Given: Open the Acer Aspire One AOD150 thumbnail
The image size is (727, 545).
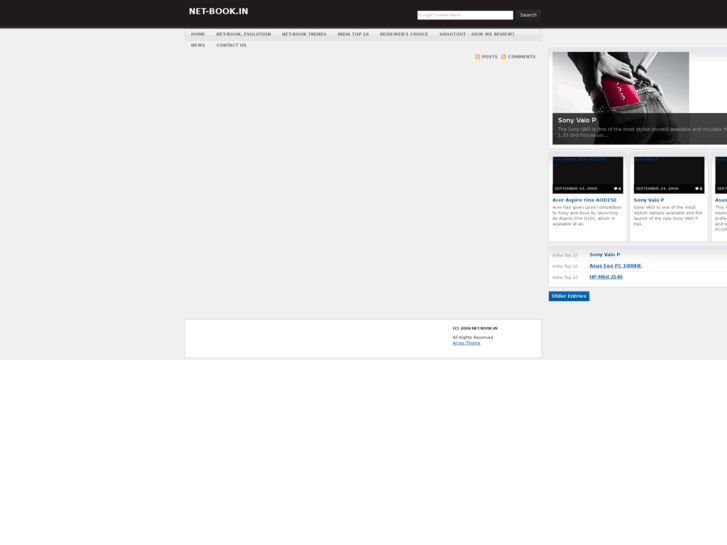Looking at the screenshot, I should pos(587,175).
